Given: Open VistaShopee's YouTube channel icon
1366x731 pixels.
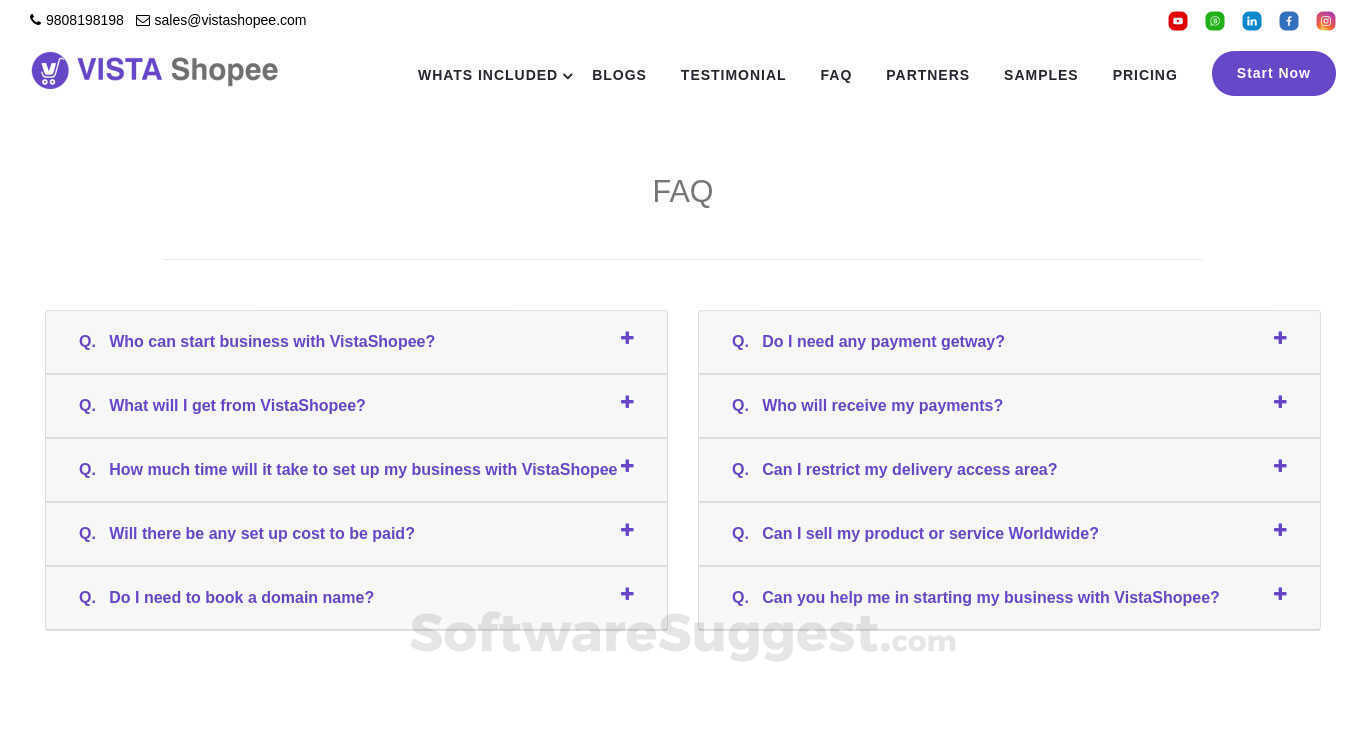Looking at the screenshot, I should click(1178, 20).
